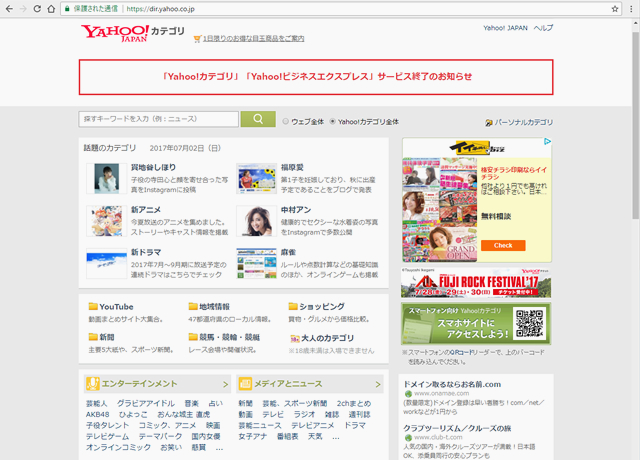640x460 pixels.
Task: Open the パーソナルカテゴリ link
Action: point(524,122)
